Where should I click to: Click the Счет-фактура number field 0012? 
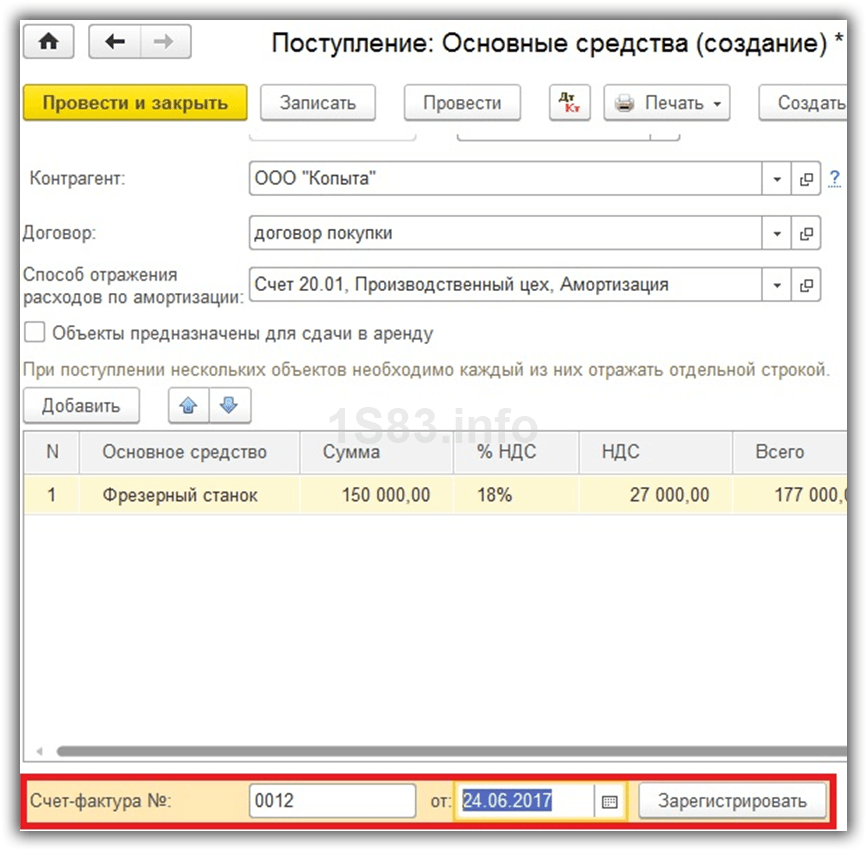tap(332, 801)
